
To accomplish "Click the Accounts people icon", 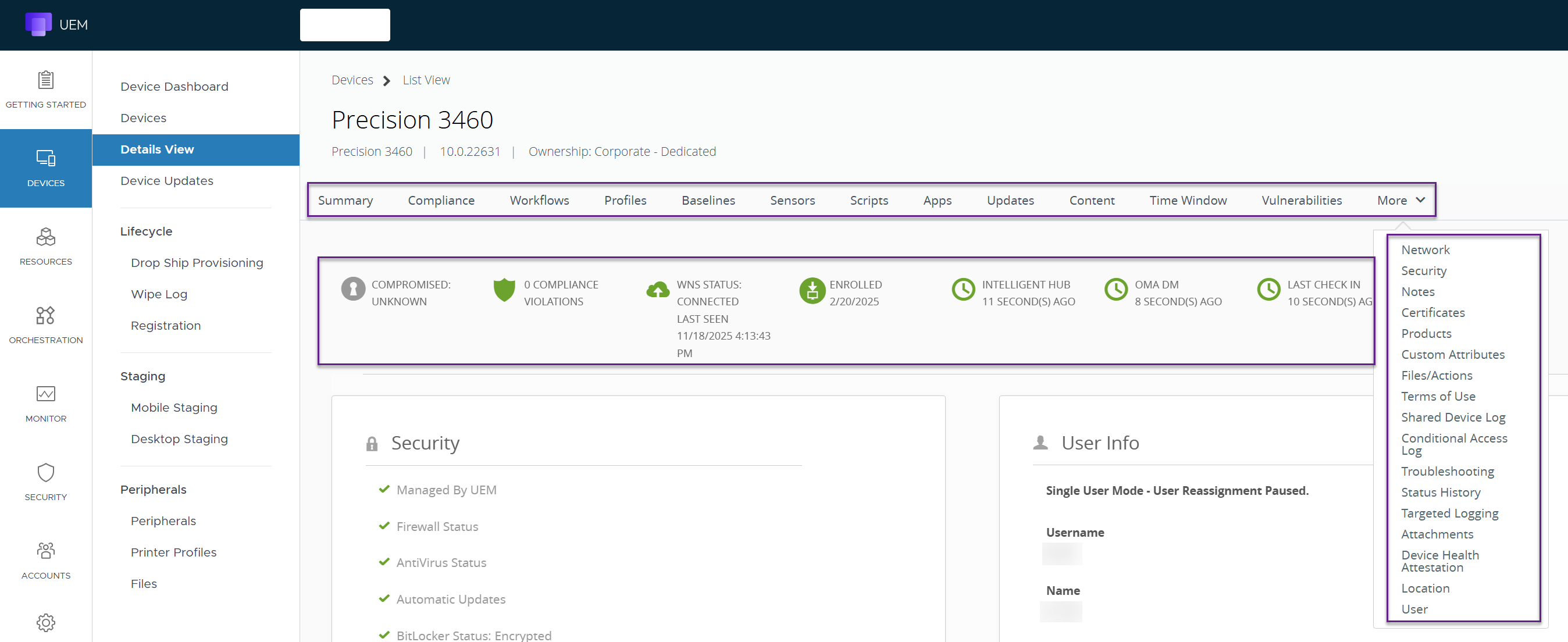I will point(45,551).
